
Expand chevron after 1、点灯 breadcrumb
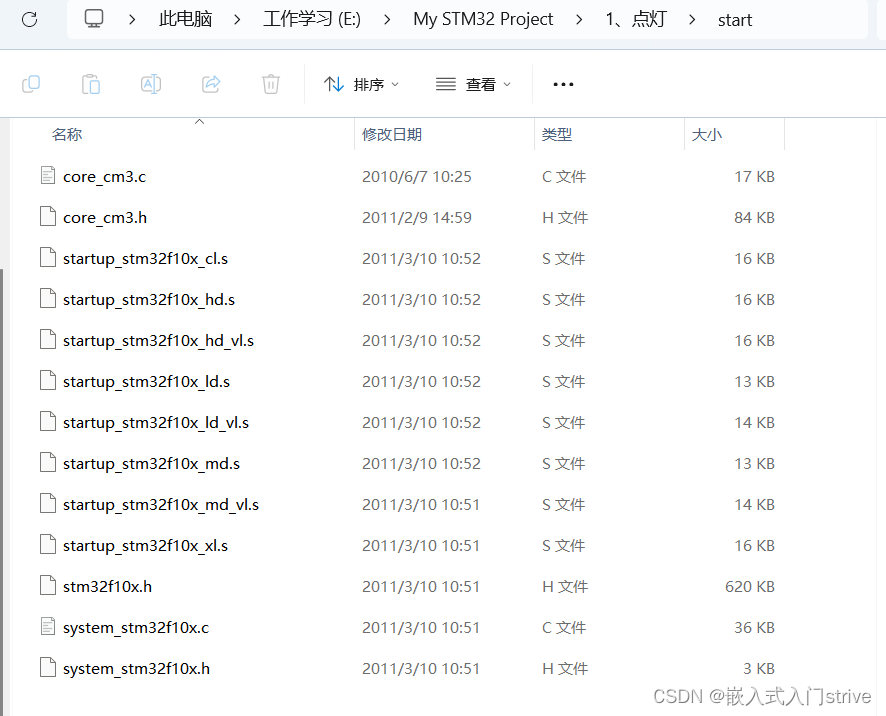point(692,20)
